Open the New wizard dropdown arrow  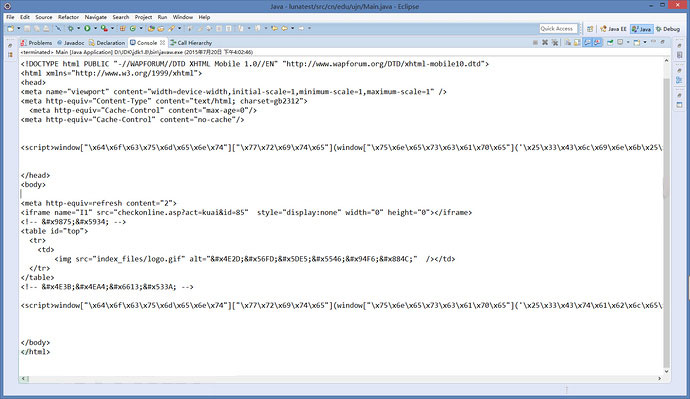pyautogui.click(x=18, y=28)
